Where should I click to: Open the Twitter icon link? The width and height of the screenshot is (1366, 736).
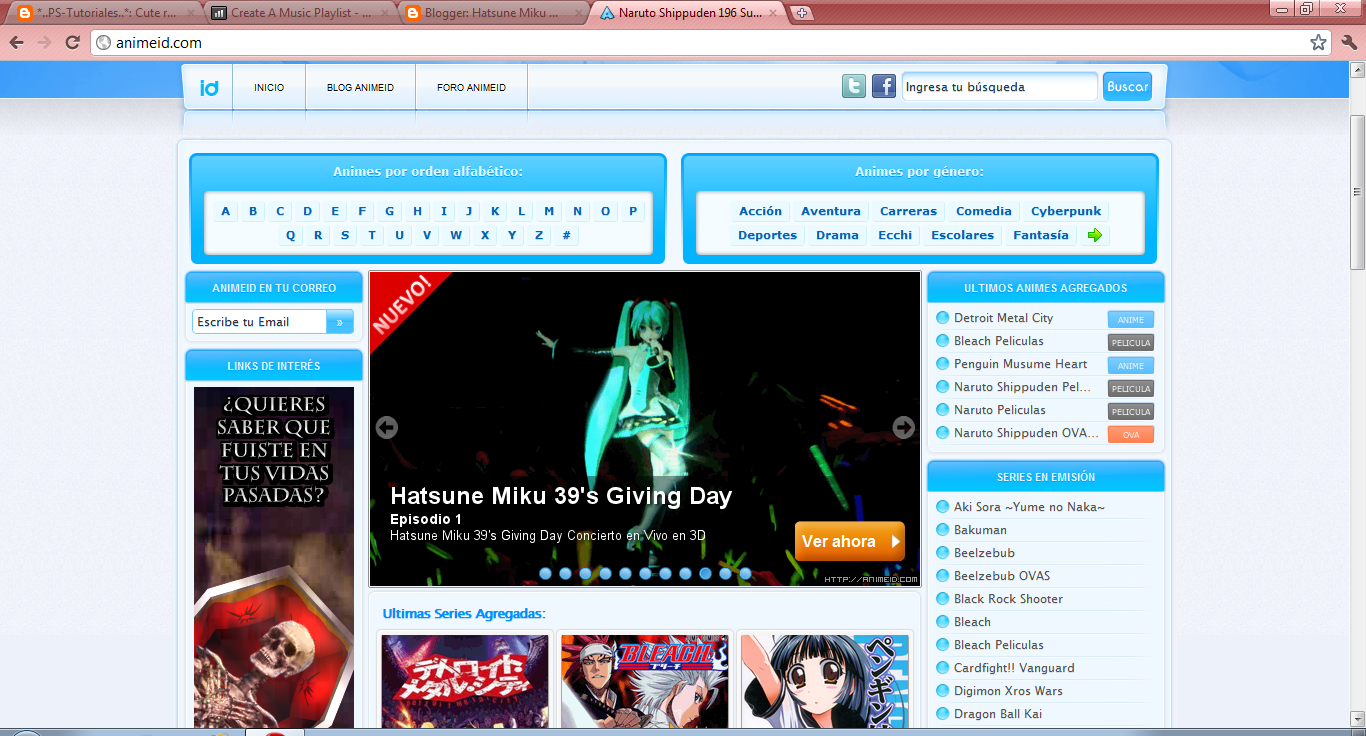tap(853, 86)
